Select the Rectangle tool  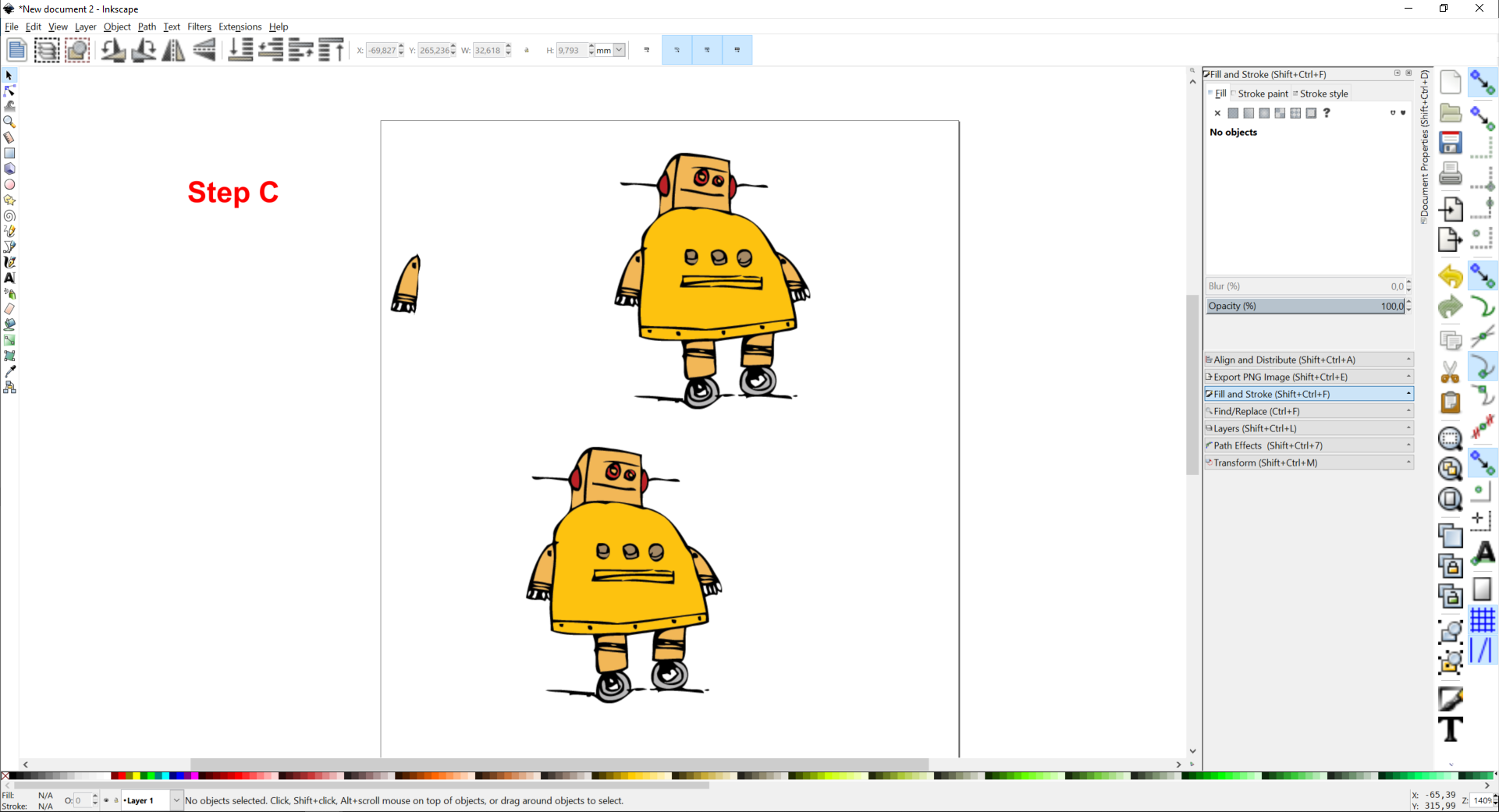pyautogui.click(x=9, y=154)
